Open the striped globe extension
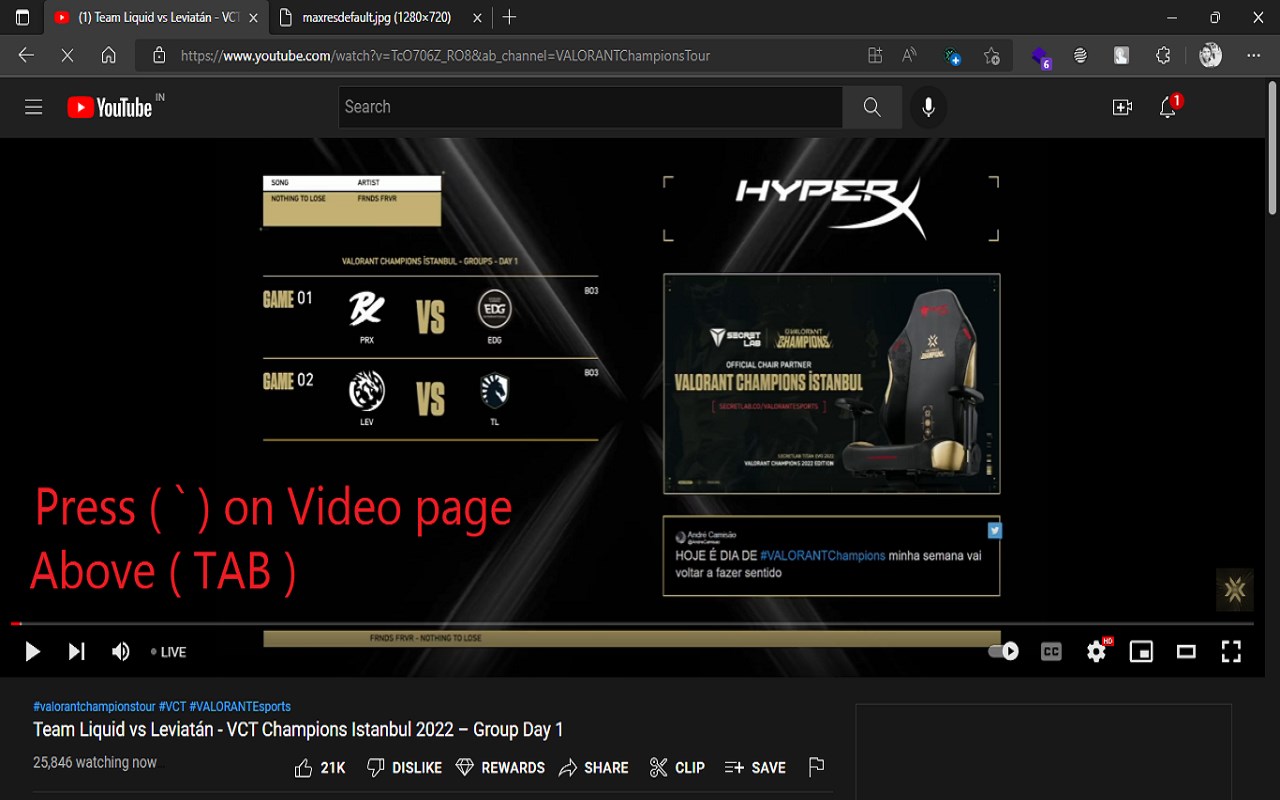This screenshot has width=1280, height=800. (x=1080, y=56)
